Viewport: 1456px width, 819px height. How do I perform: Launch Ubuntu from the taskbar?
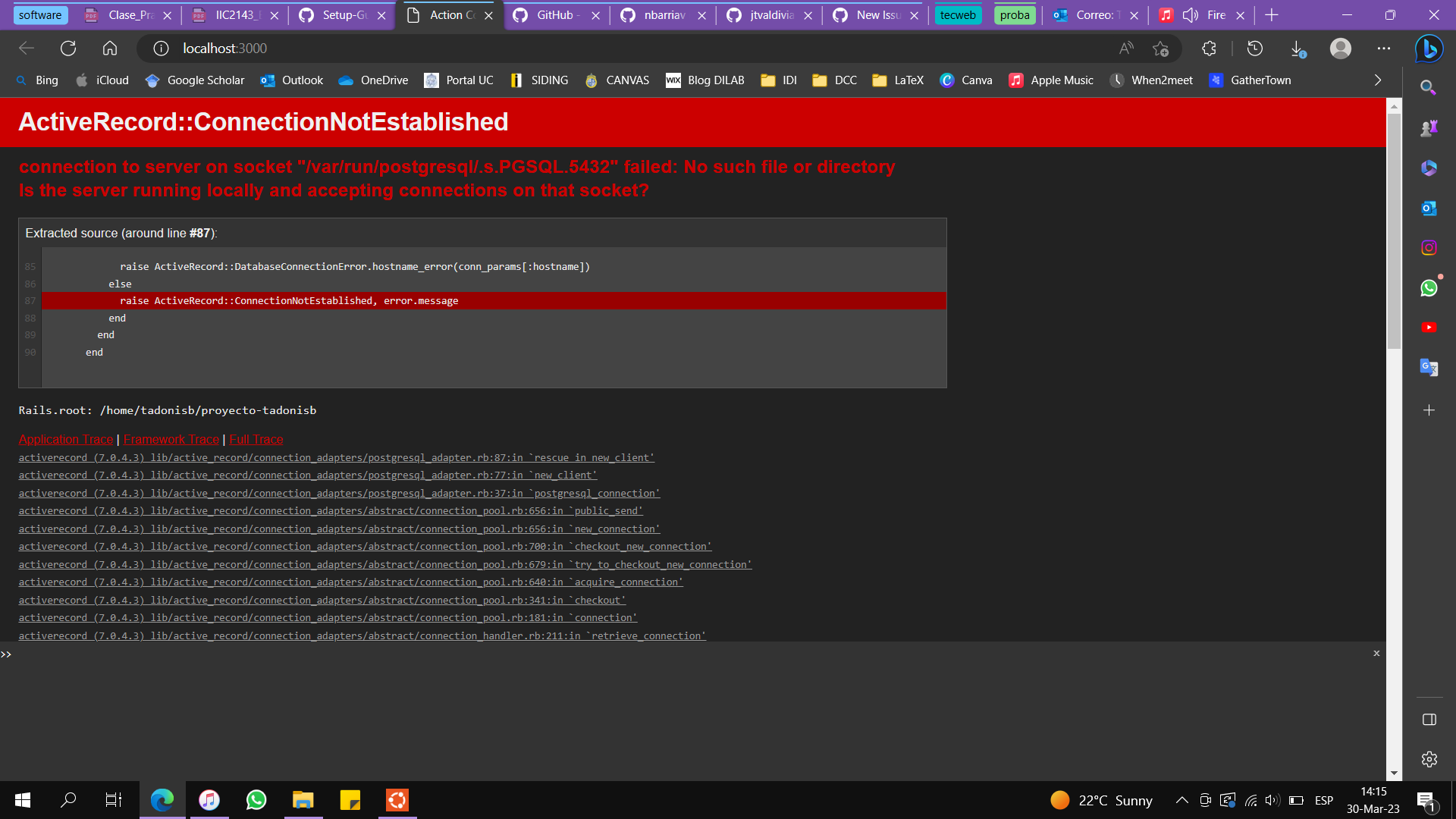[x=397, y=799]
